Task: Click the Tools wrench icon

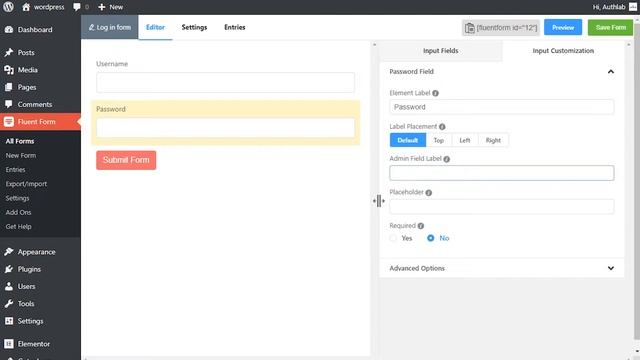Action: (x=9, y=304)
